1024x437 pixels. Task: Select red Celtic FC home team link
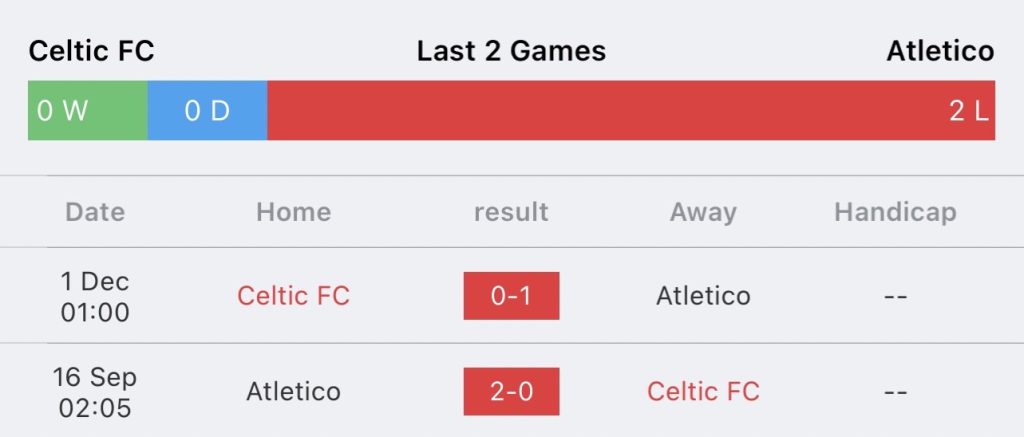click(x=293, y=296)
